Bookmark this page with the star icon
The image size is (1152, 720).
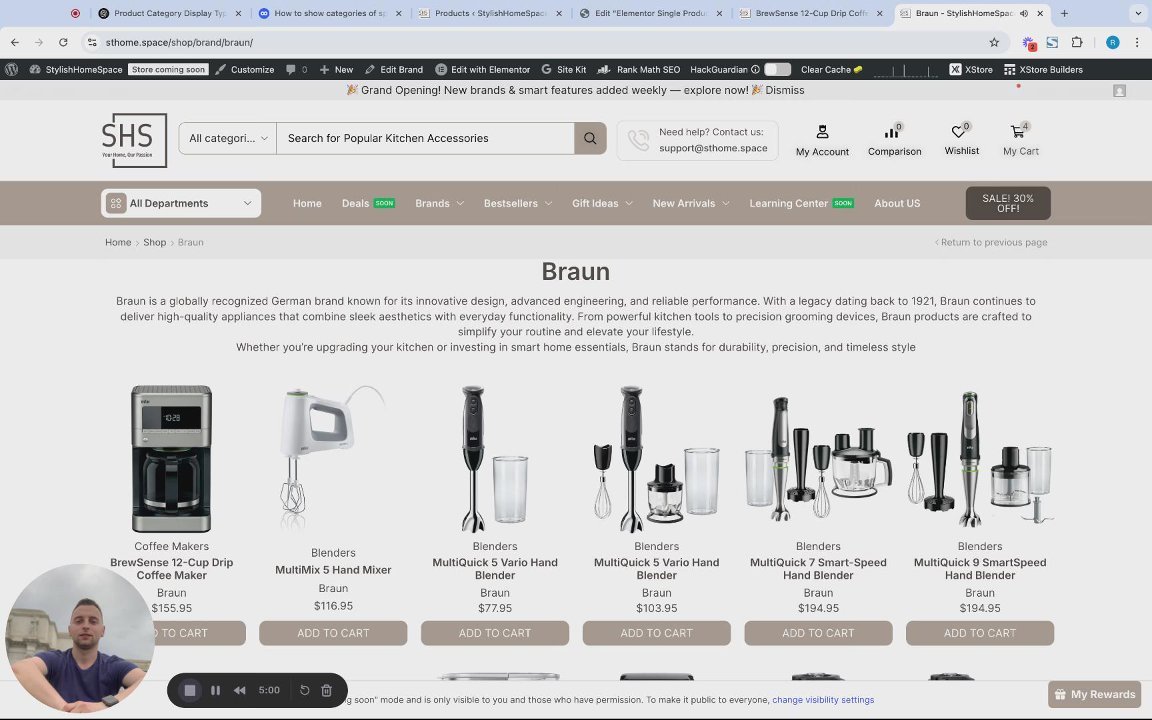pos(994,43)
